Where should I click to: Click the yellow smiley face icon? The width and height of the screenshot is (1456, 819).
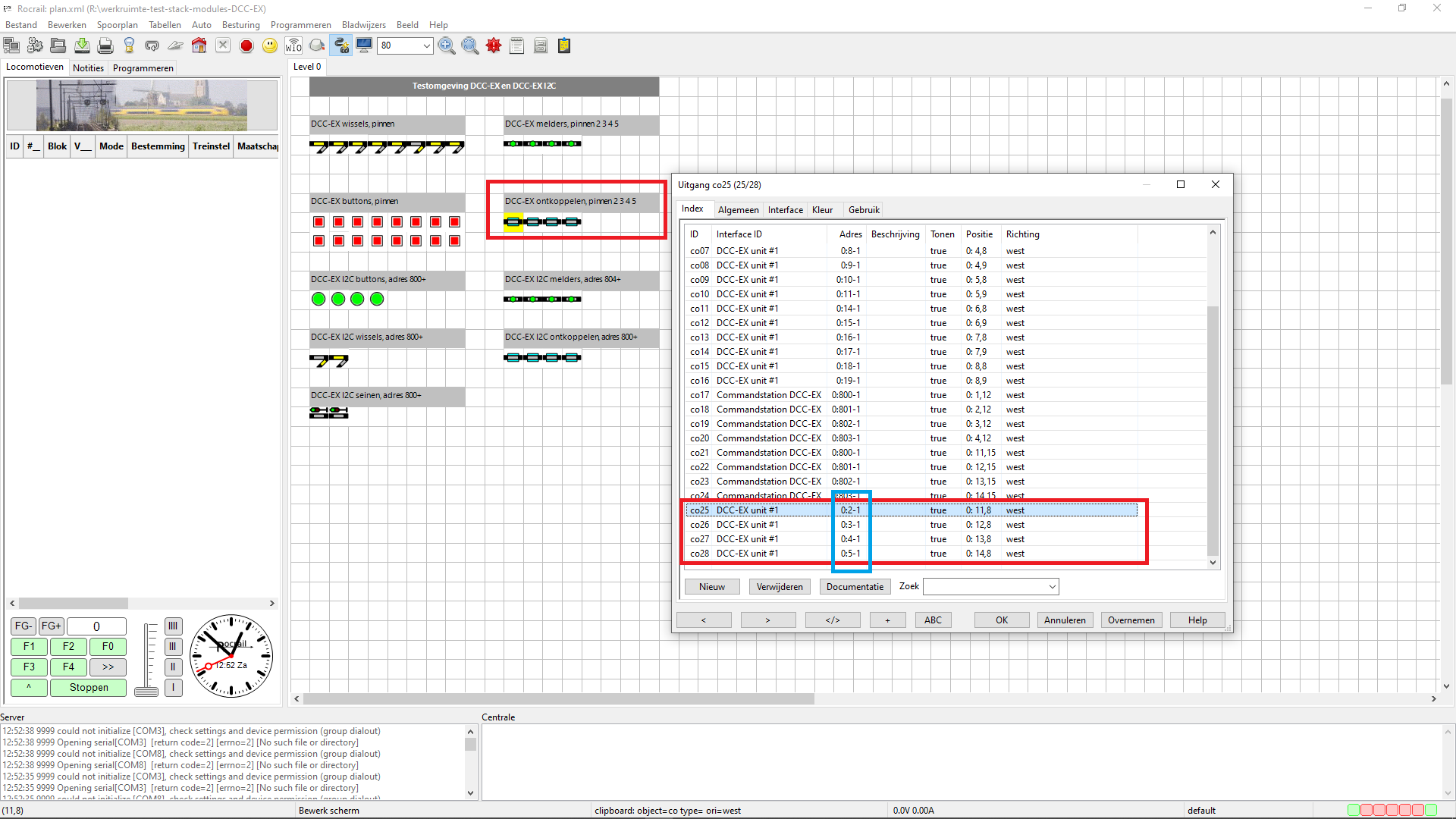tap(270, 45)
